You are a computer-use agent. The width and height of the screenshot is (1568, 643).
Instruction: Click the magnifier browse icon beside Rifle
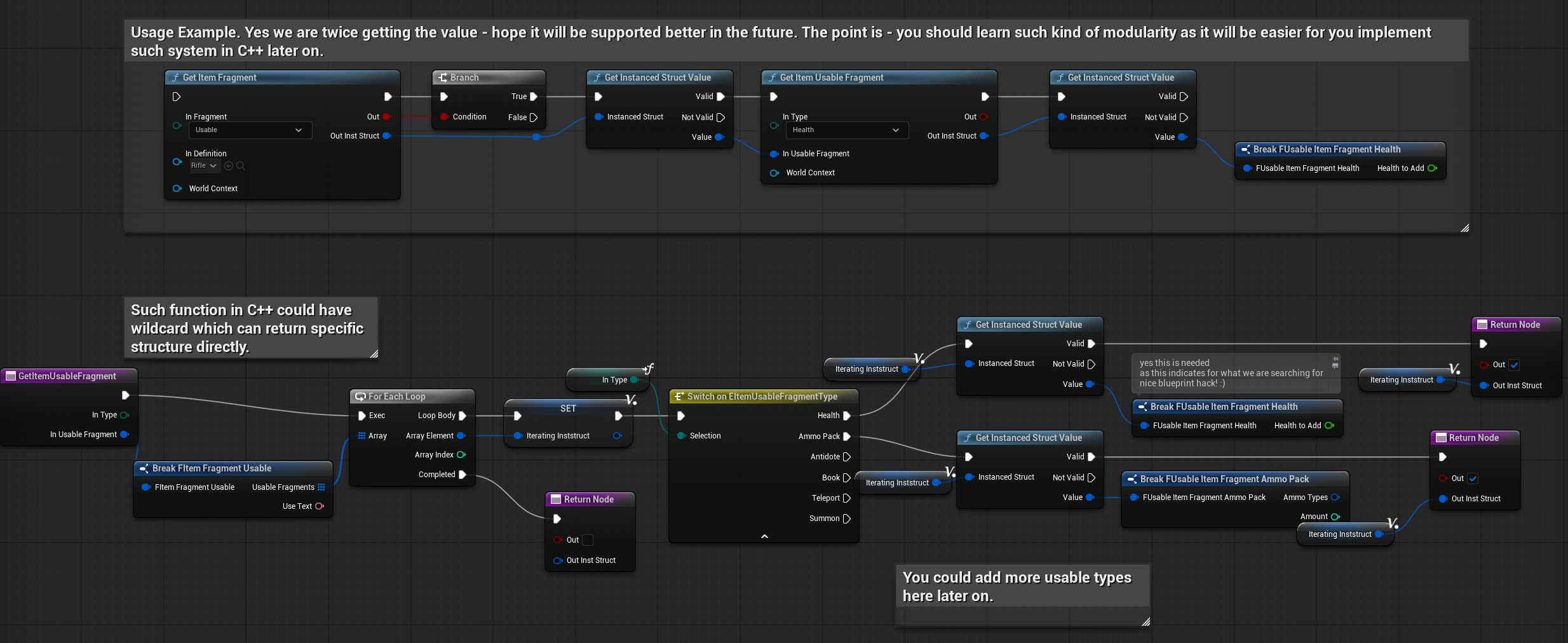[x=240, y=166]
